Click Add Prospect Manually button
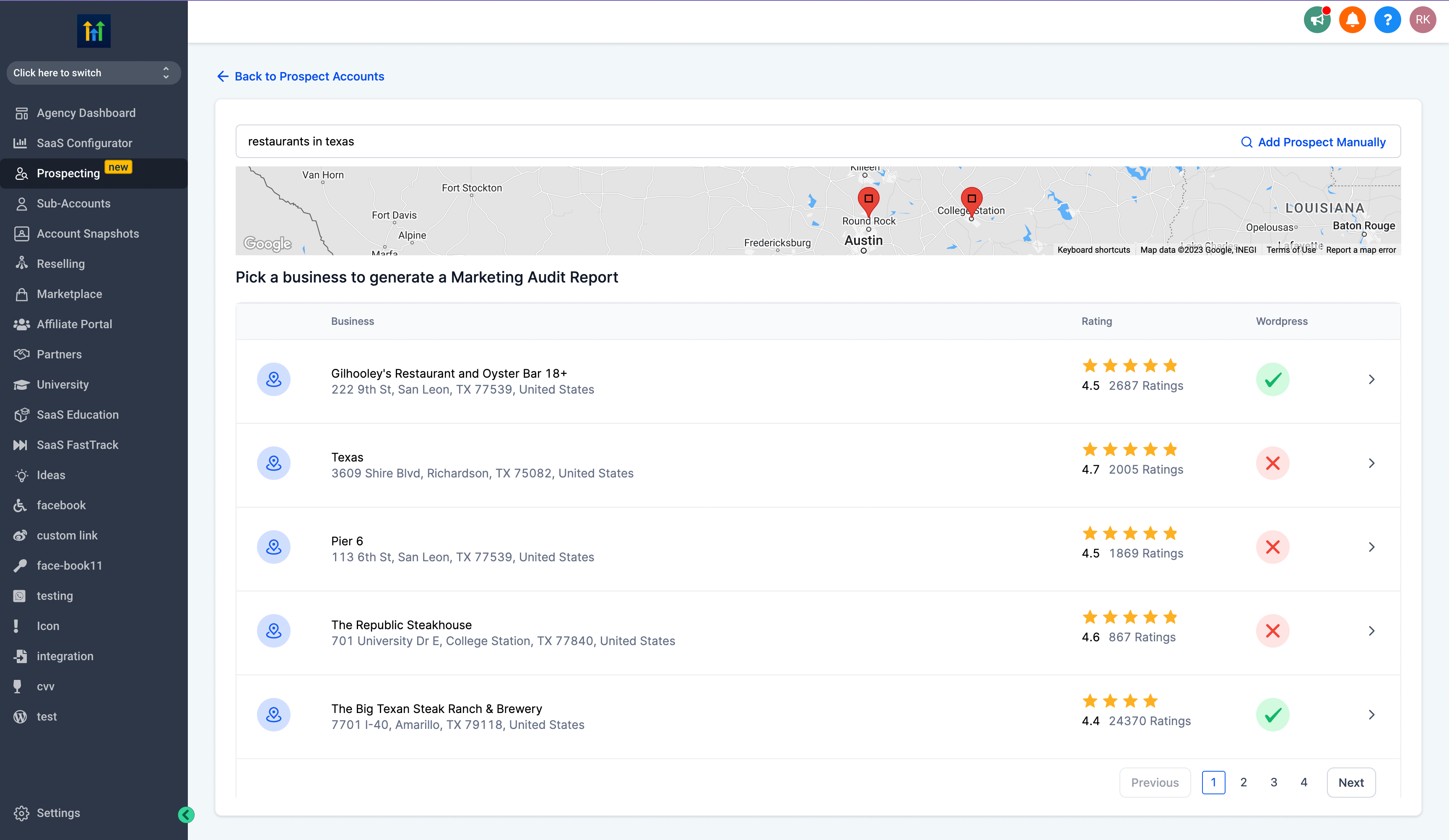The width and height of the screenshot is (1449, 840). tap(1313, 142)
